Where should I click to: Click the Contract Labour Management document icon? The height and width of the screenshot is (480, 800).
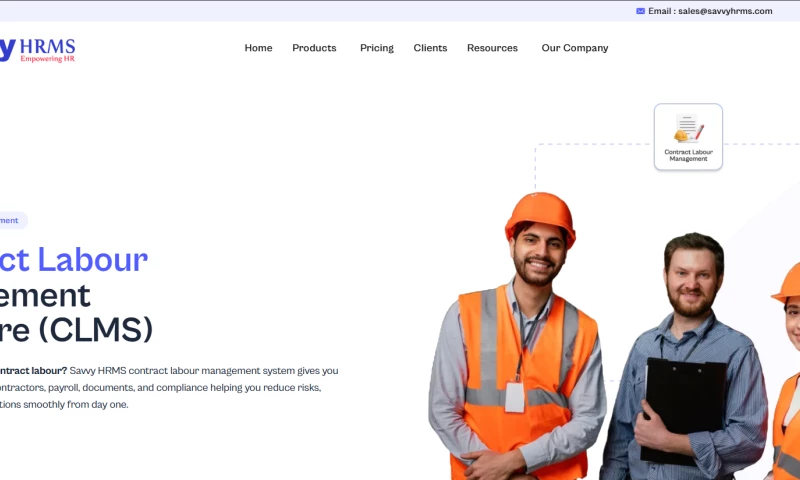point(688,128)
